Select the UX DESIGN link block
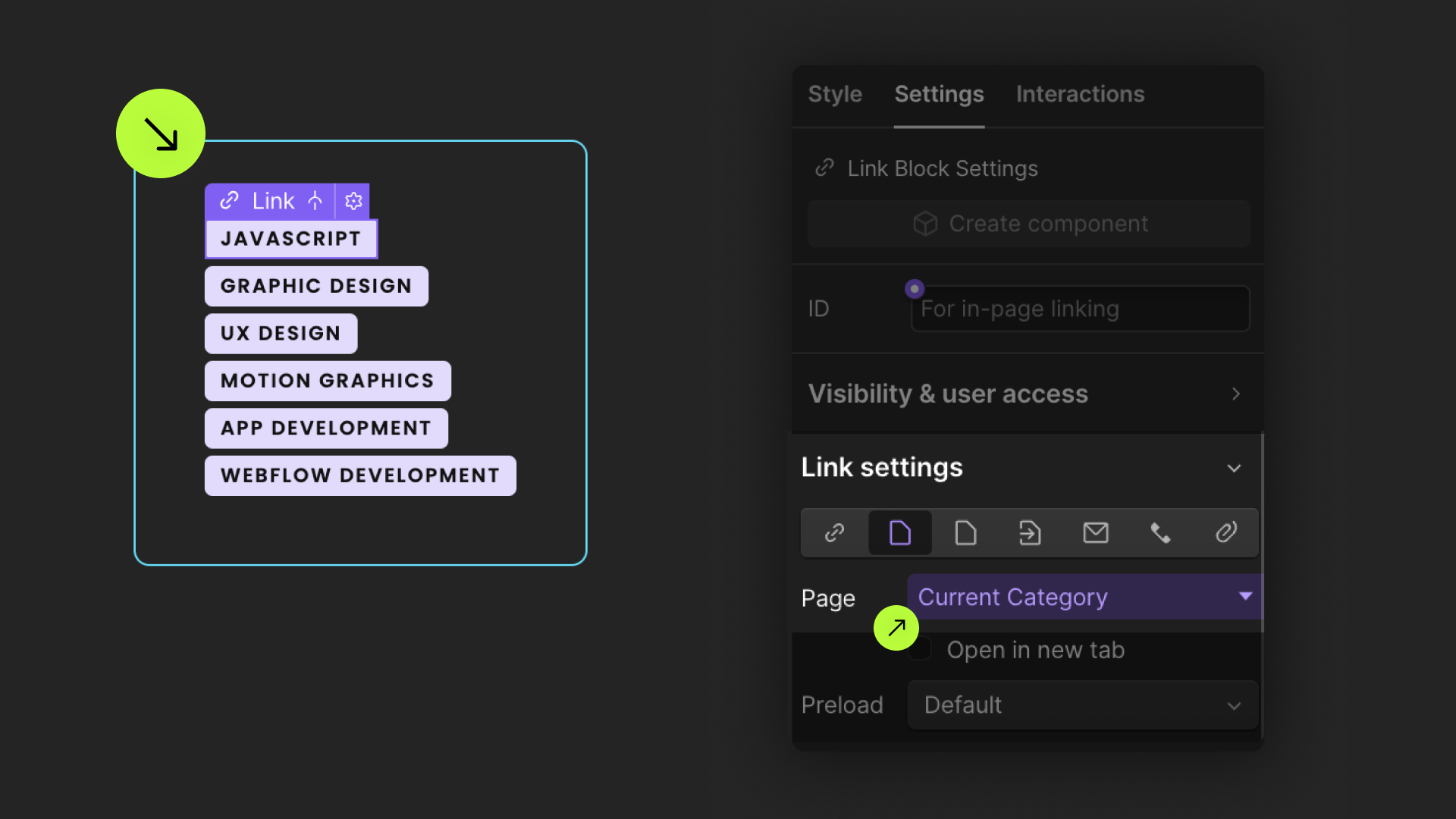The height and width of the screenshot is (819, 1456). [x=281, y=334]
